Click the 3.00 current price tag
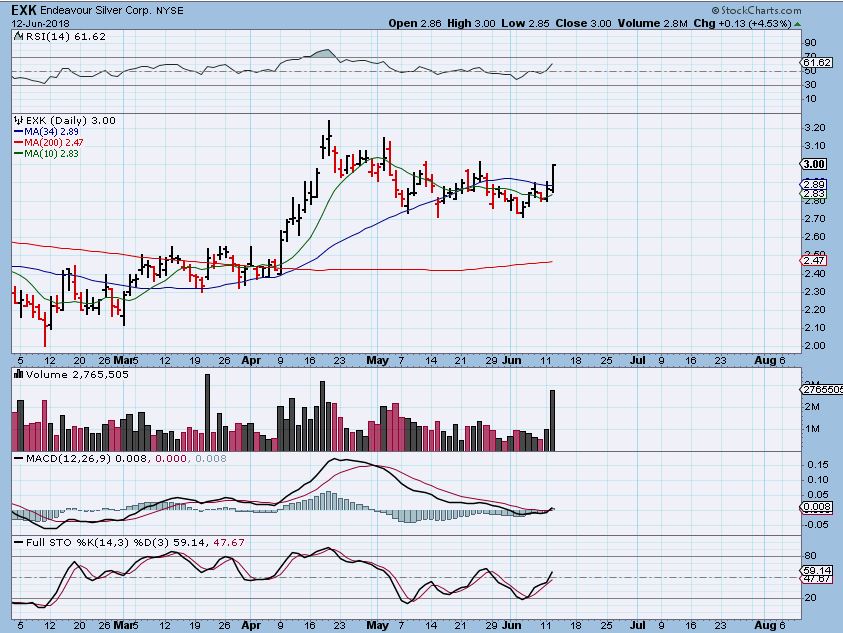Screen dimensions: 843x633 coord(813,164)
